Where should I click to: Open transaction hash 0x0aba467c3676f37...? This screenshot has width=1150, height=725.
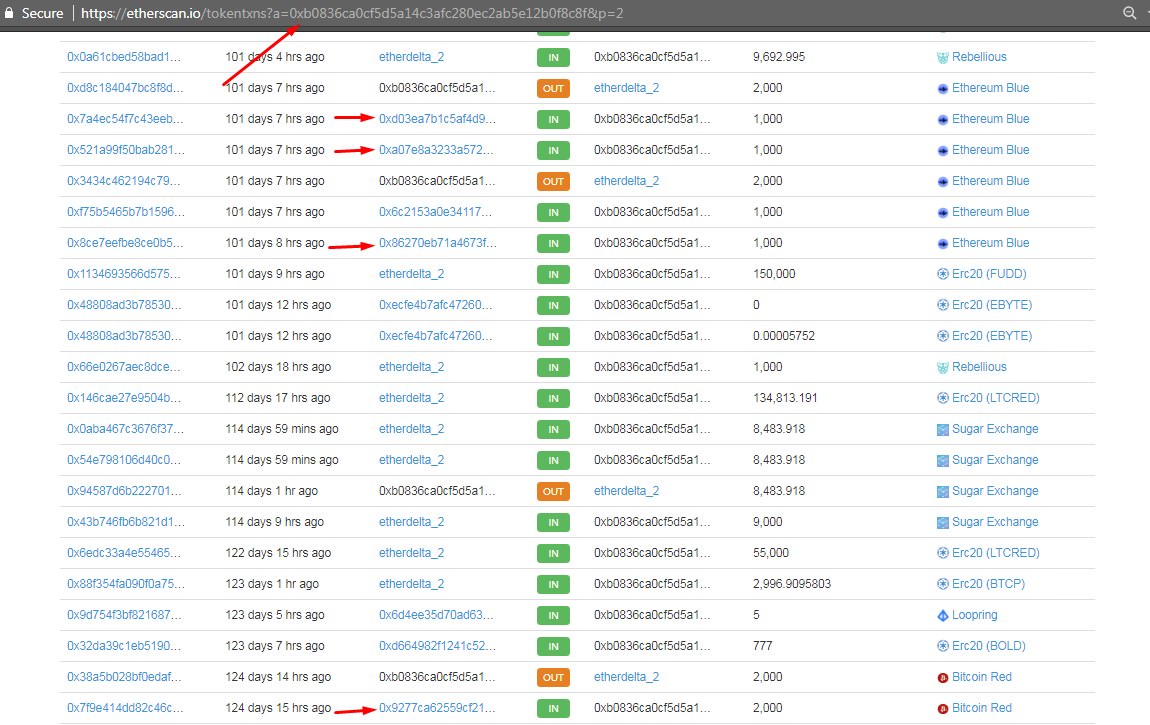[x=125, y=429]
